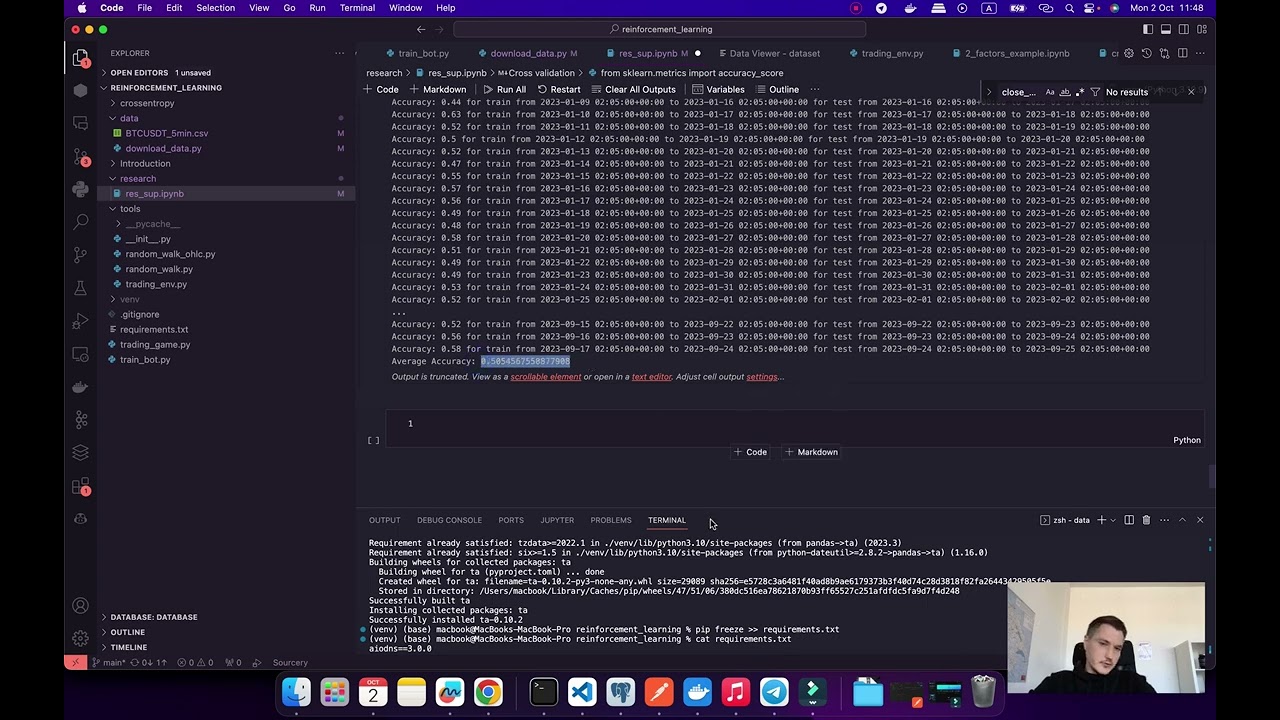Open Google Chrome from the Dock

(x=488, y=691)
